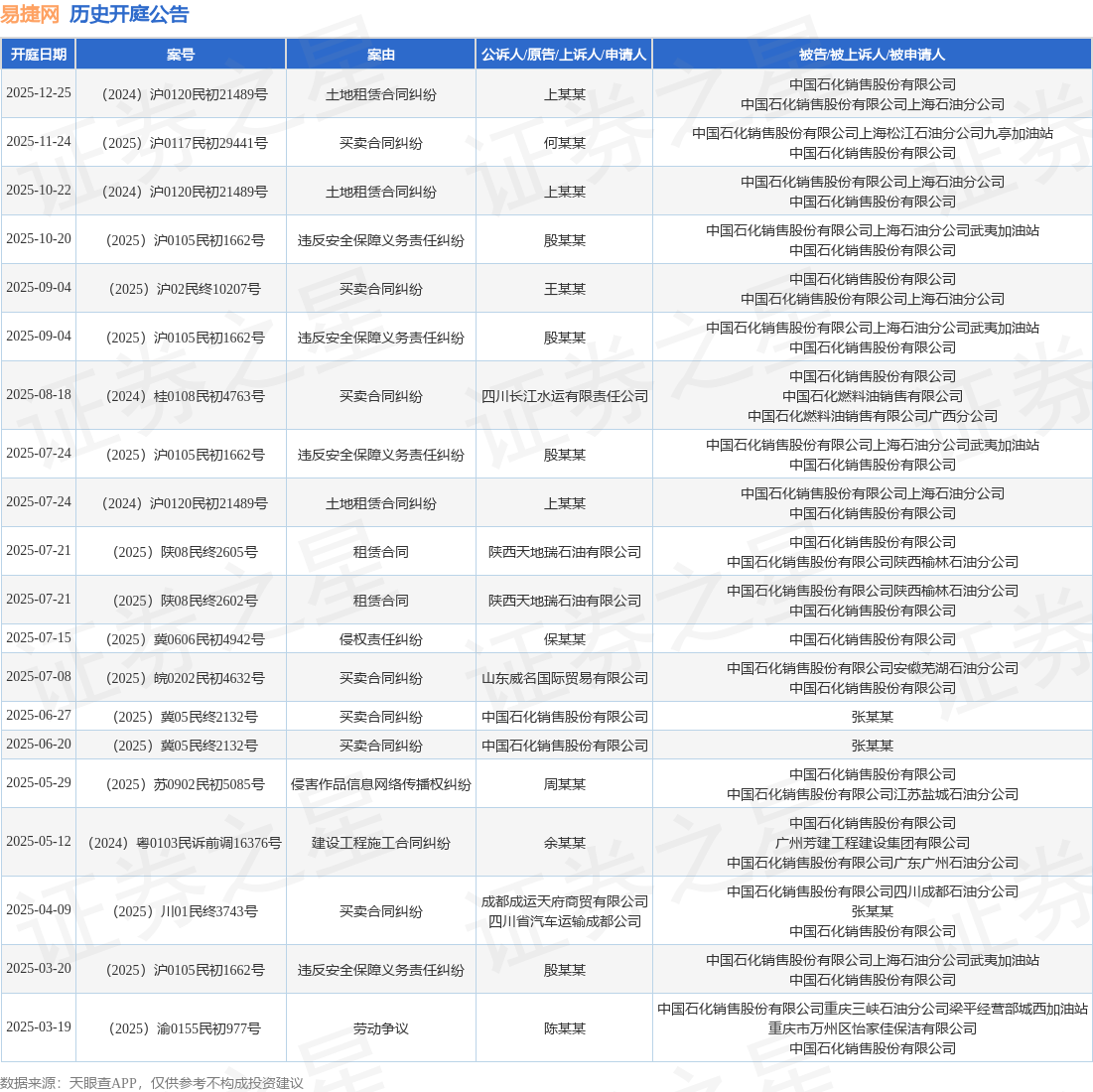Viewport: 1093px width, 1092px height.
Task: Click the date cell 2025-11-24
Action: [39, 142]
